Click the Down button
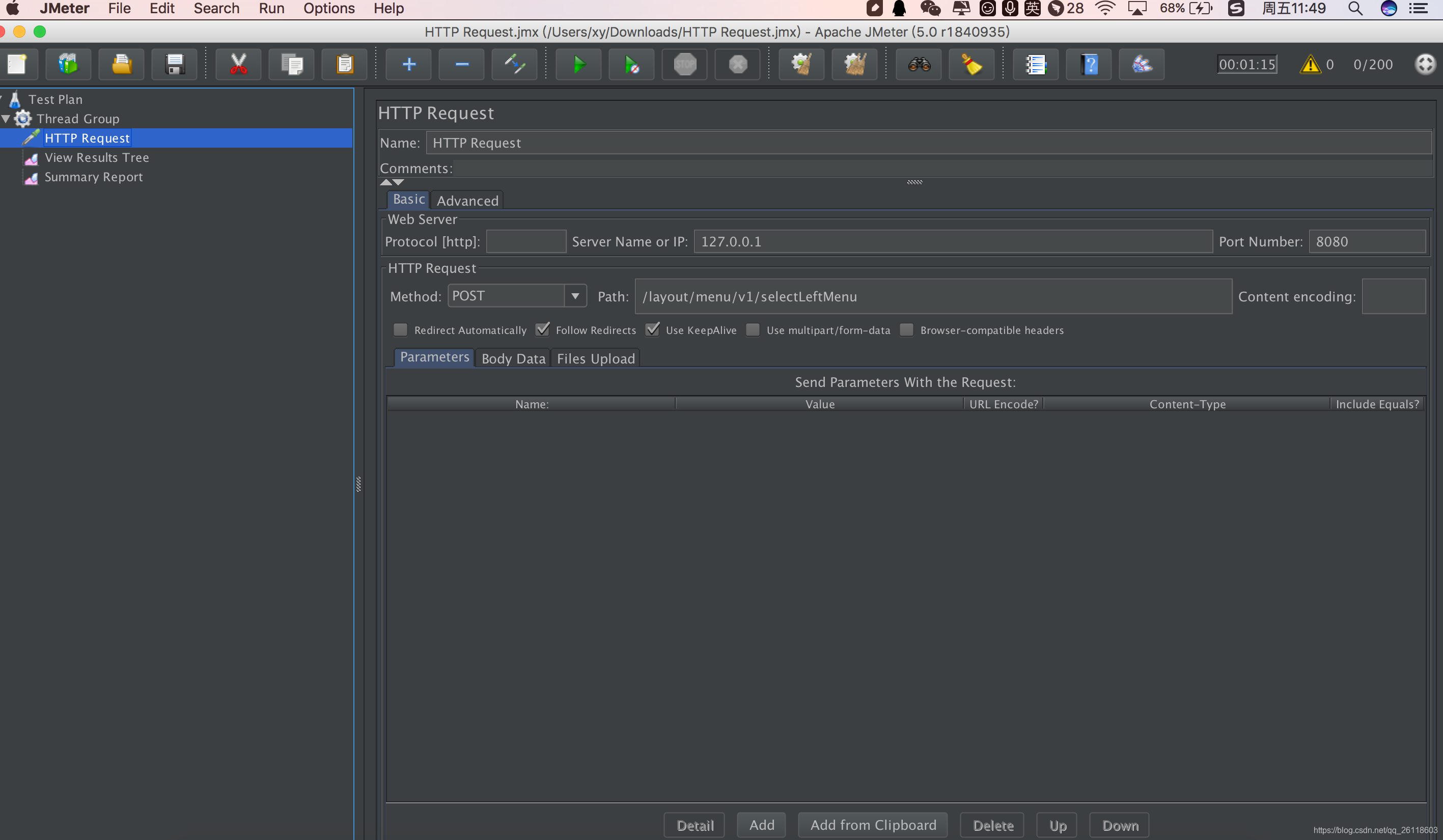Viewport: 1443px width, 840px height. pyautogui.click(x=1120, y=825)
